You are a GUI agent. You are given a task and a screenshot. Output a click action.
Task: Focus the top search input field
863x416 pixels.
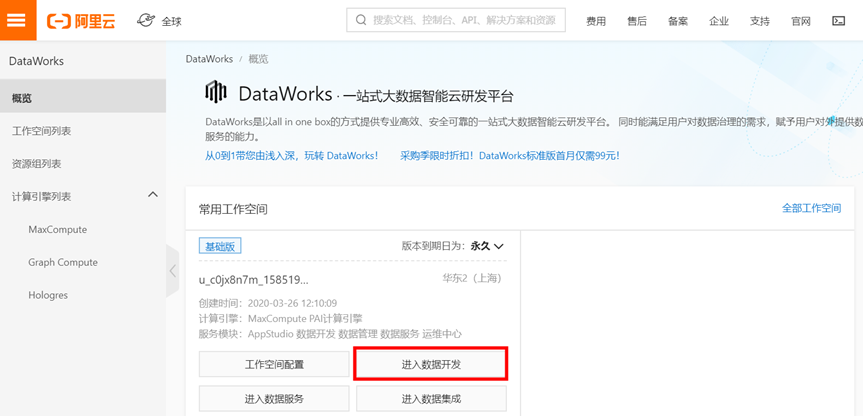click(456, 20)
